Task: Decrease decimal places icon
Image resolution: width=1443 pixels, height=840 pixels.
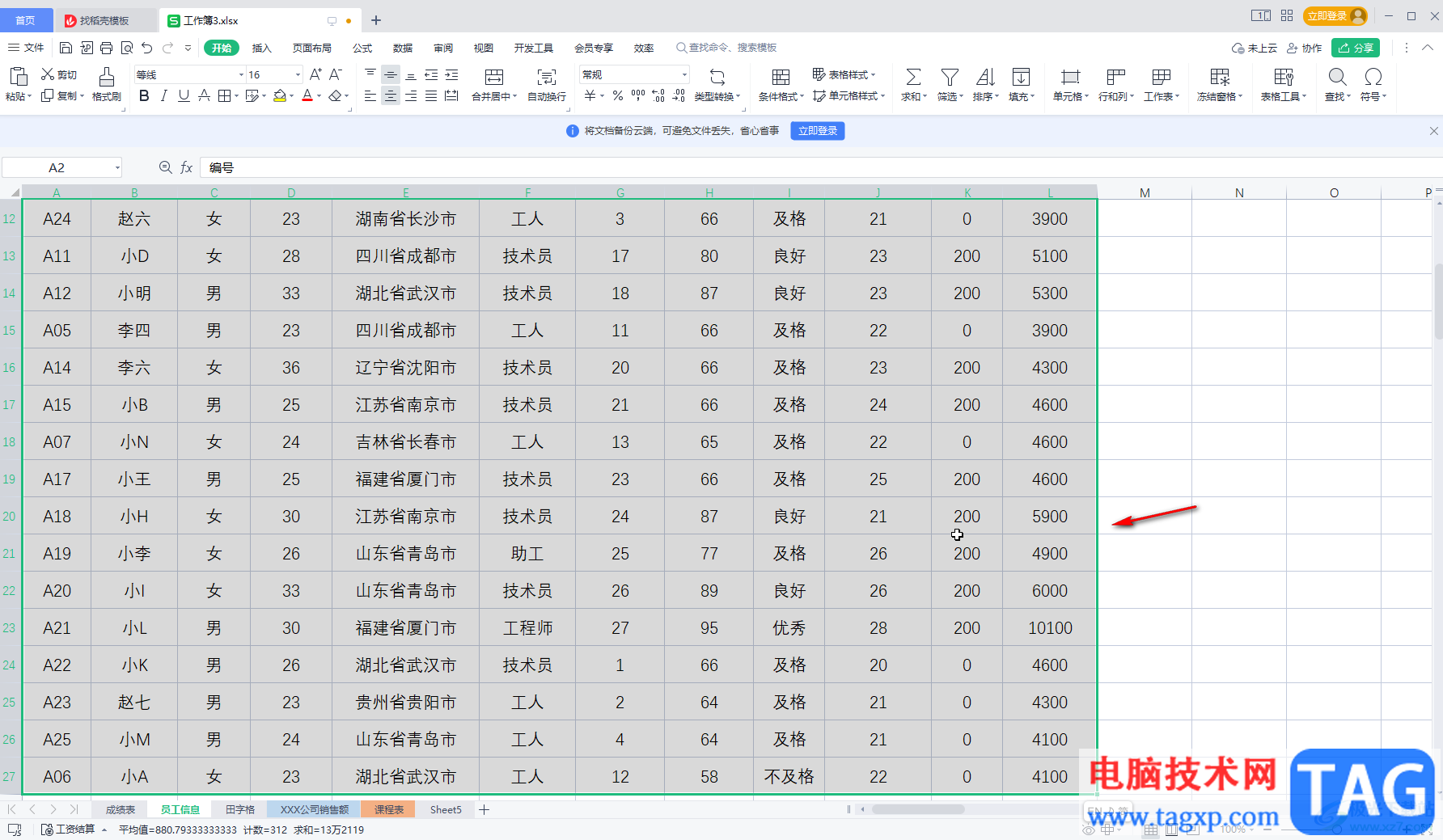Action: click(x=679, y=96)
